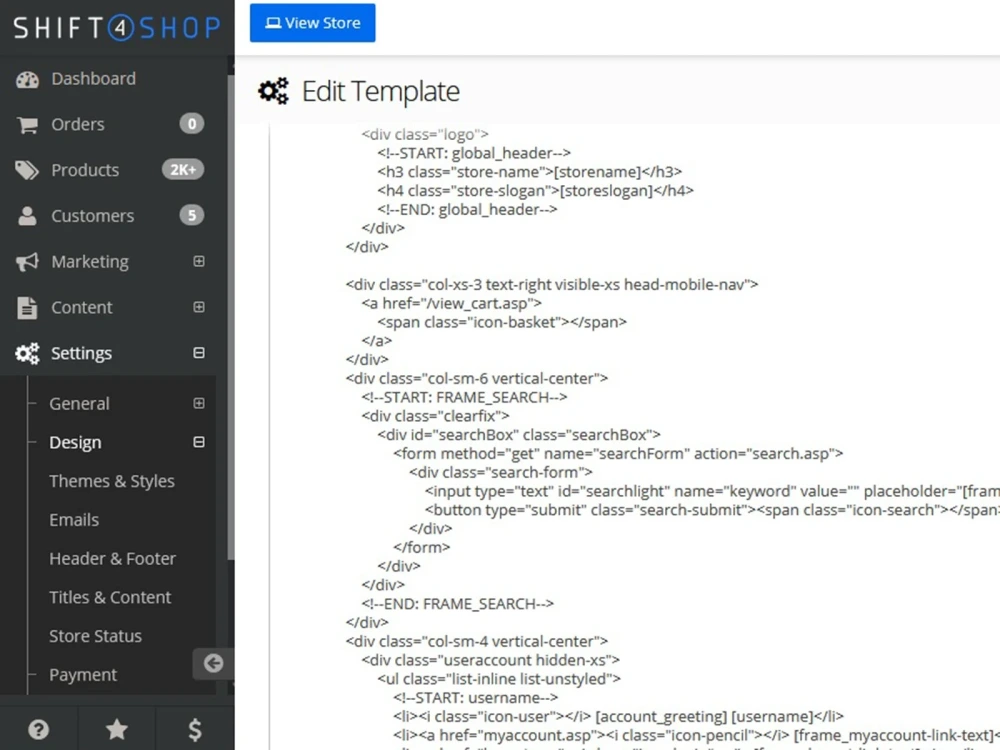Click the search-submit button code line
The image size is (1000, 750).
[x=712, y=510]
